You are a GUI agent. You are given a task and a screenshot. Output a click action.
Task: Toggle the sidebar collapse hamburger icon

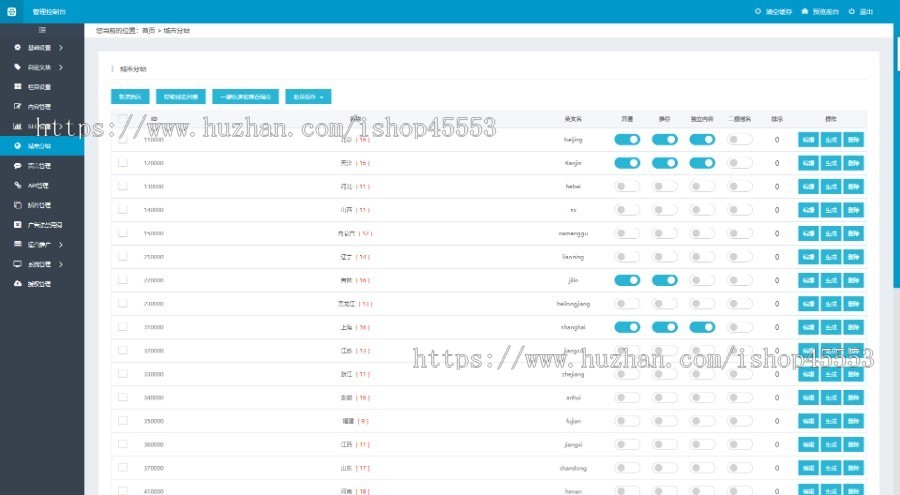click(x=42, y=30)
